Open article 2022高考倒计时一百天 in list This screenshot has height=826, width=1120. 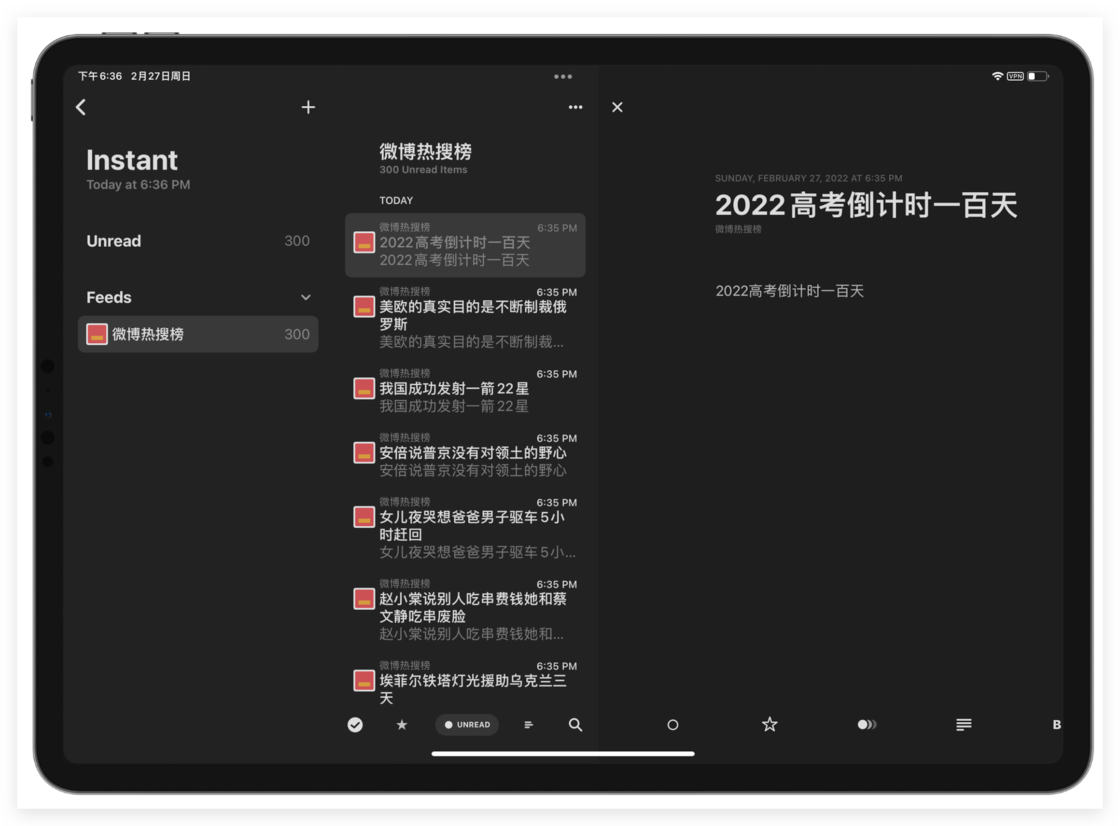pos(465,244)
